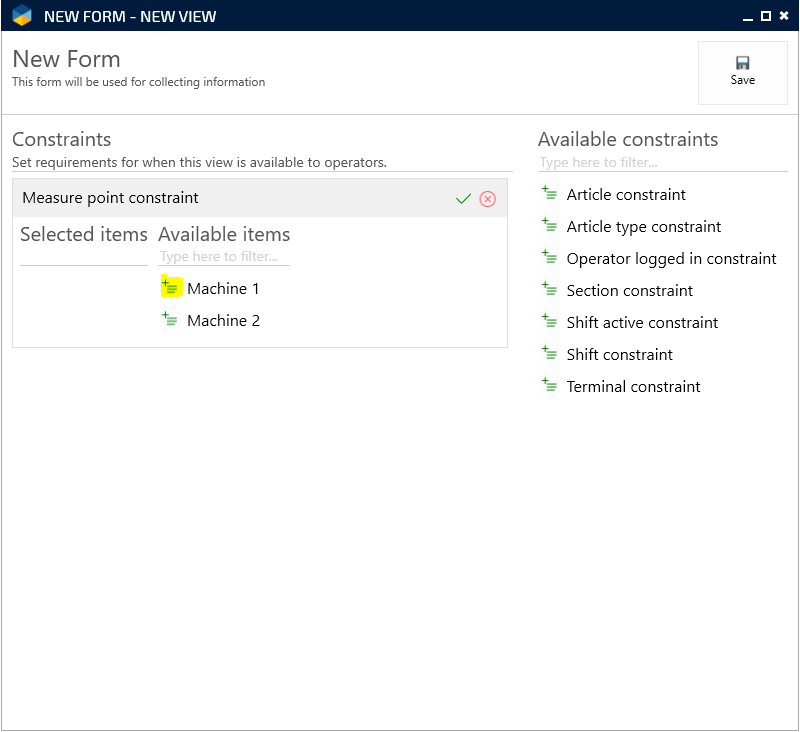Confirm constraint with the green checkmark
The width and height of the screenshot is (800, 732).
pos(463,199)
